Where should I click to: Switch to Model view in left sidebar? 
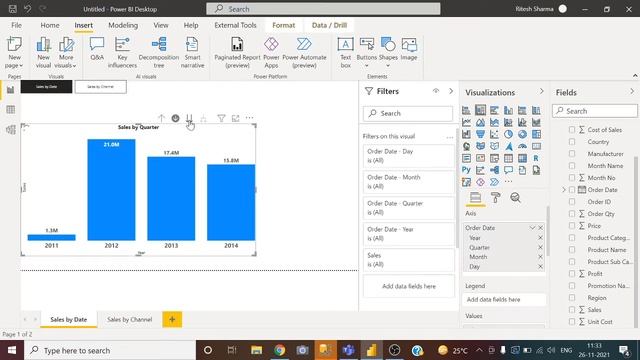(x=11, y=129)
